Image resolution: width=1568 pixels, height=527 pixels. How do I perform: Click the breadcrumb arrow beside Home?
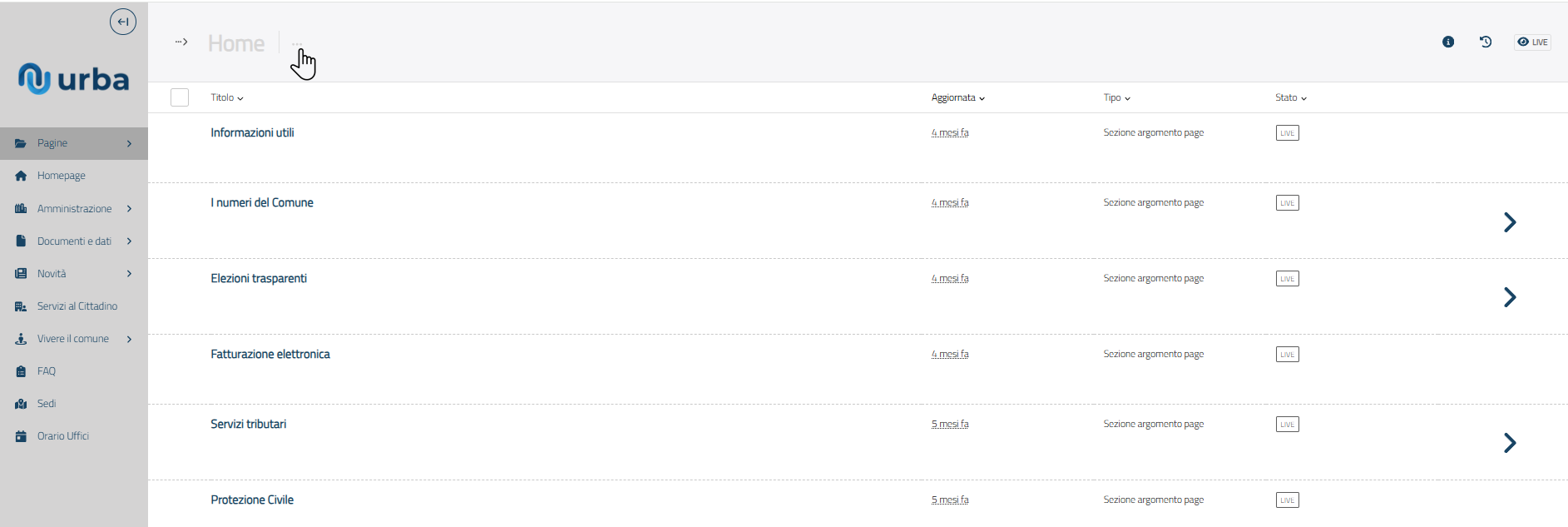click(x=181, y=42)
